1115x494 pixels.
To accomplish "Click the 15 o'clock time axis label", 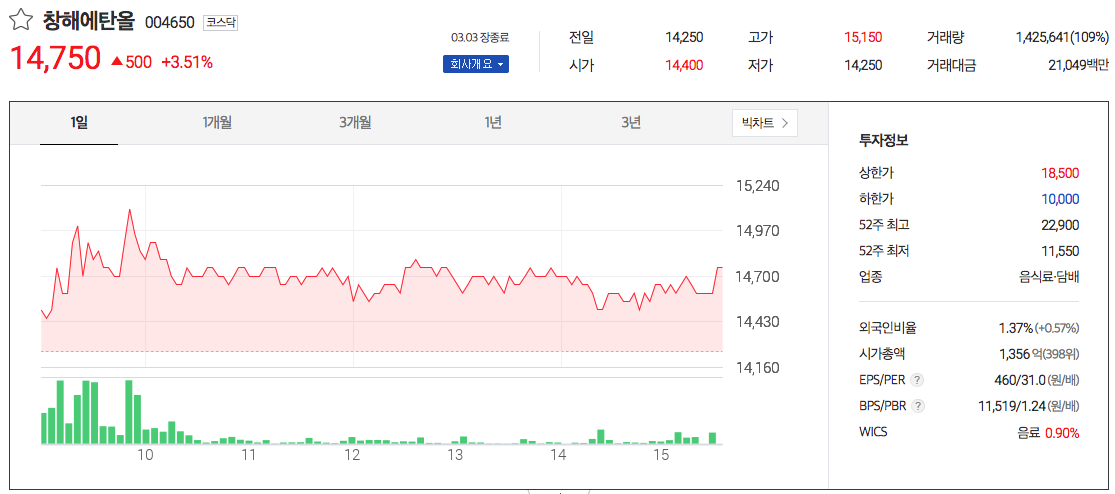I will click(x=662, y=456).
